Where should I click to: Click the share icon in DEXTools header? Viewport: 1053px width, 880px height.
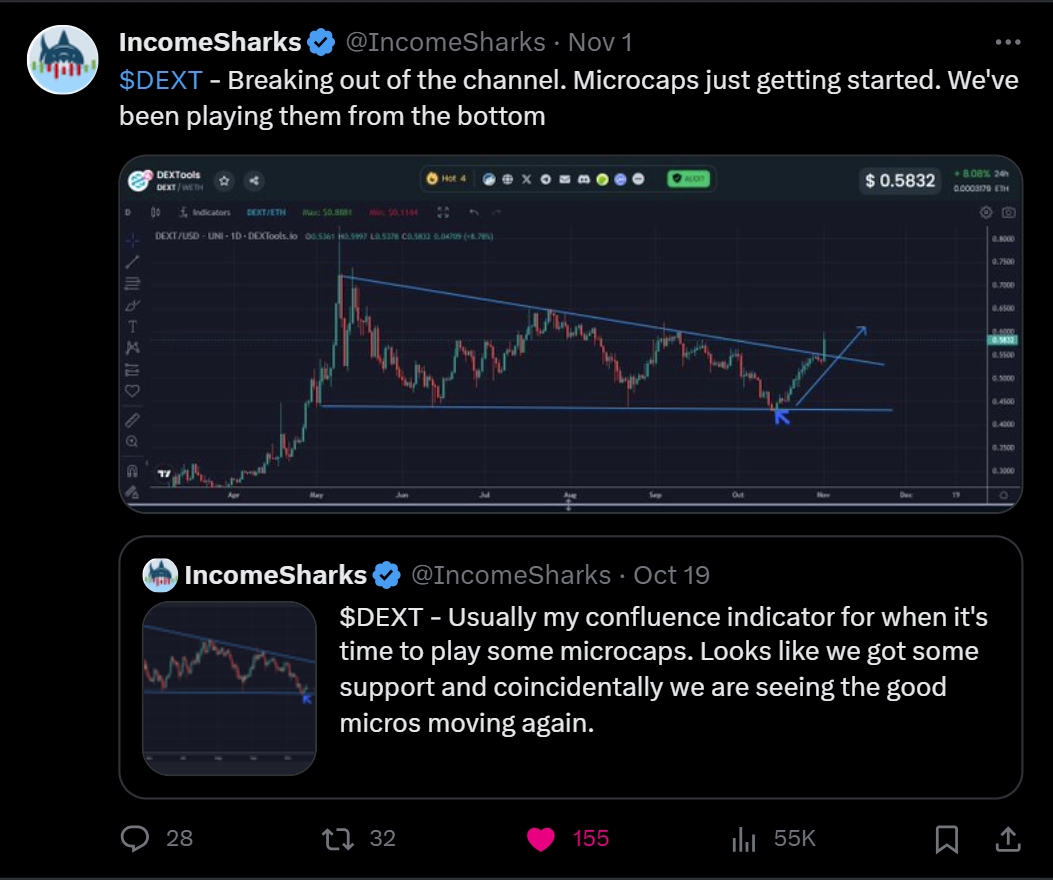coord(254,181)
